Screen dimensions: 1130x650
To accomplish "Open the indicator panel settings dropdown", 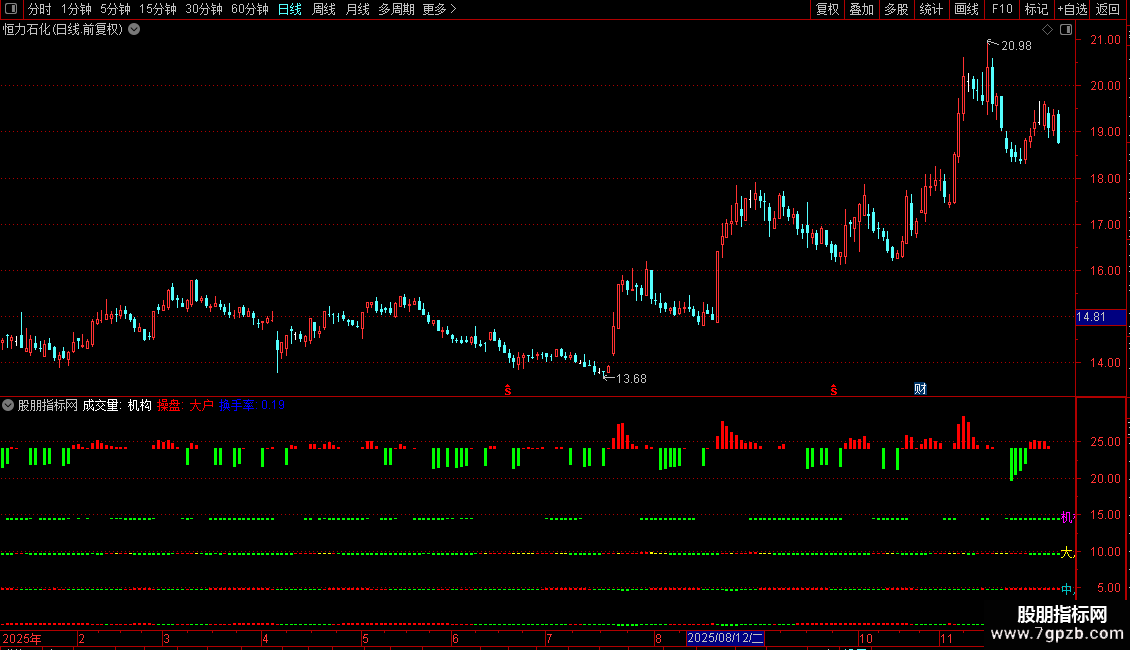I will tap(8, 405).
